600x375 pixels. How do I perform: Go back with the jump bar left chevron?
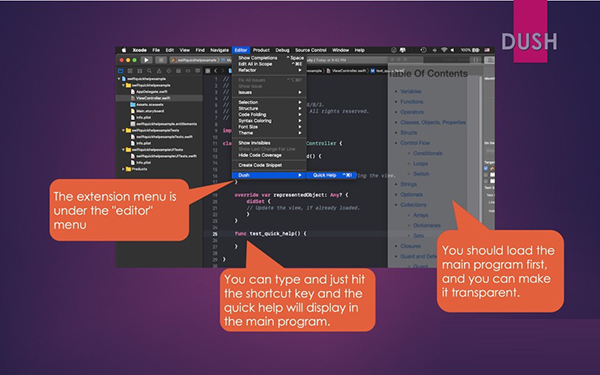(x=216, y=71)
